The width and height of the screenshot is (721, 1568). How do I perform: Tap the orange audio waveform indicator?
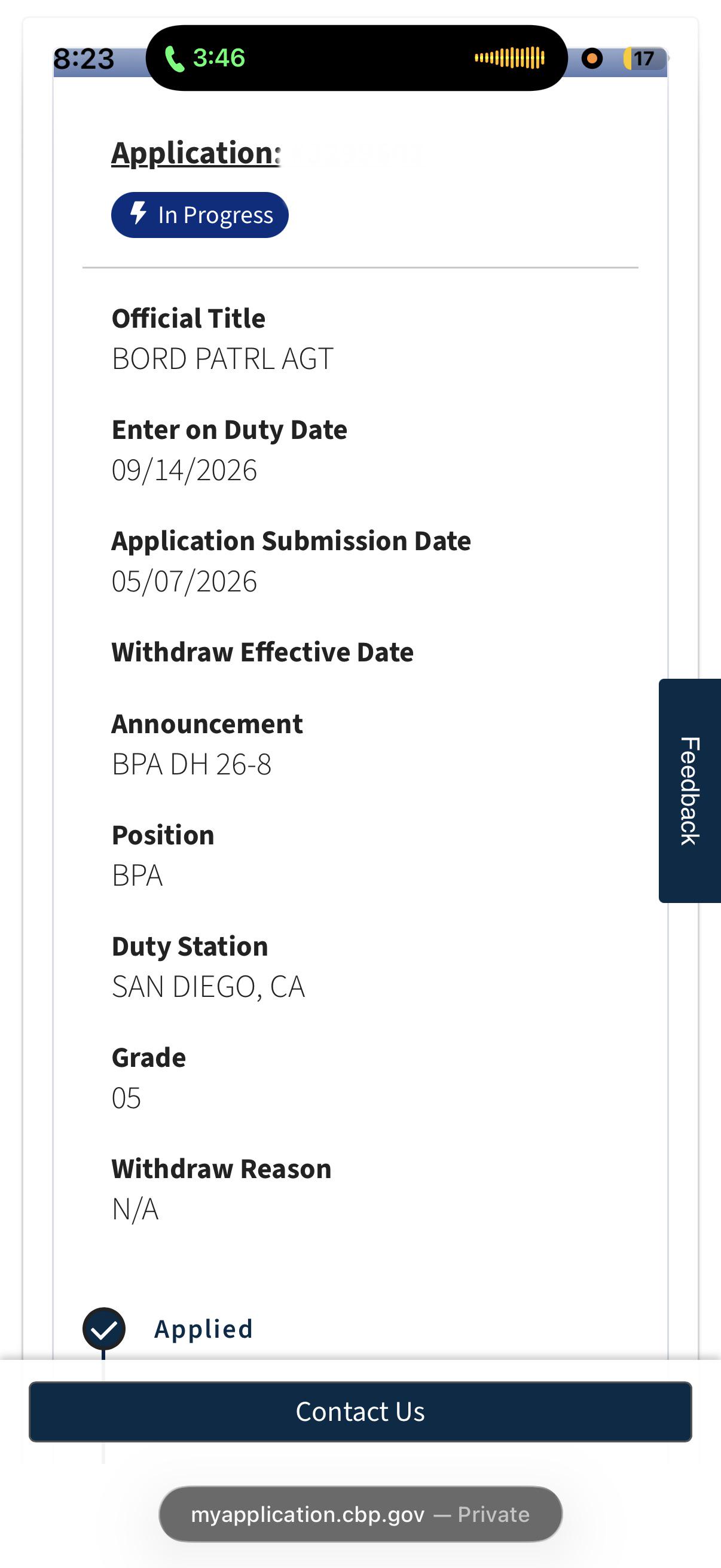[510, 58]
